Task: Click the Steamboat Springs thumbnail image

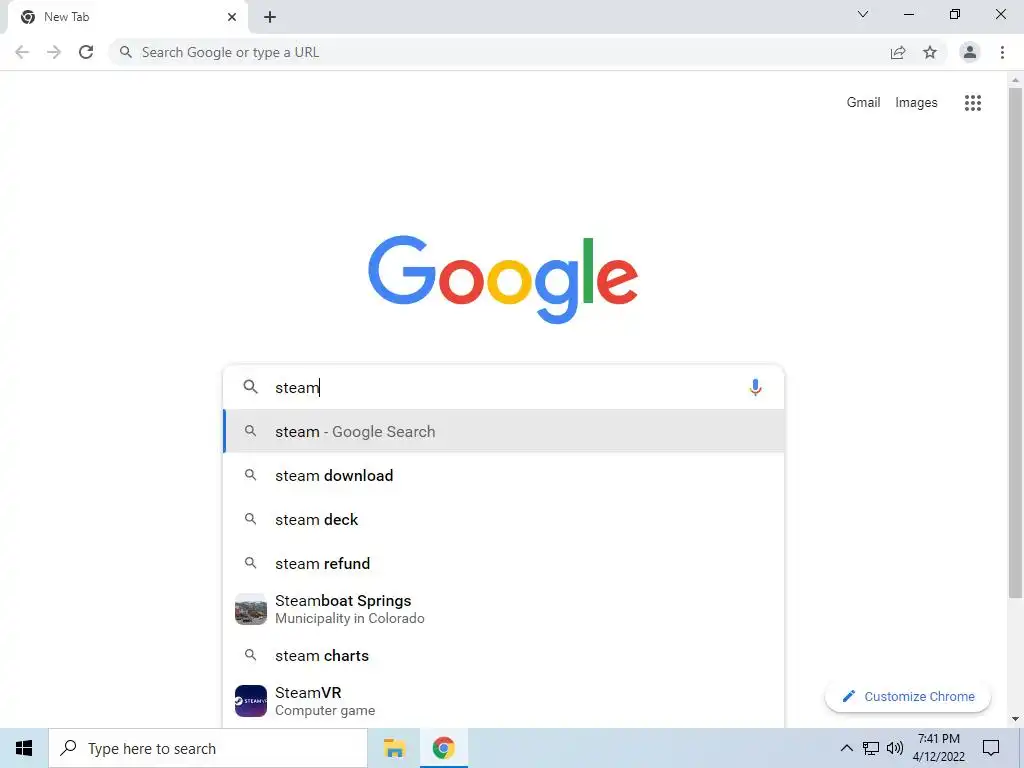Action: tap(251, 609)
